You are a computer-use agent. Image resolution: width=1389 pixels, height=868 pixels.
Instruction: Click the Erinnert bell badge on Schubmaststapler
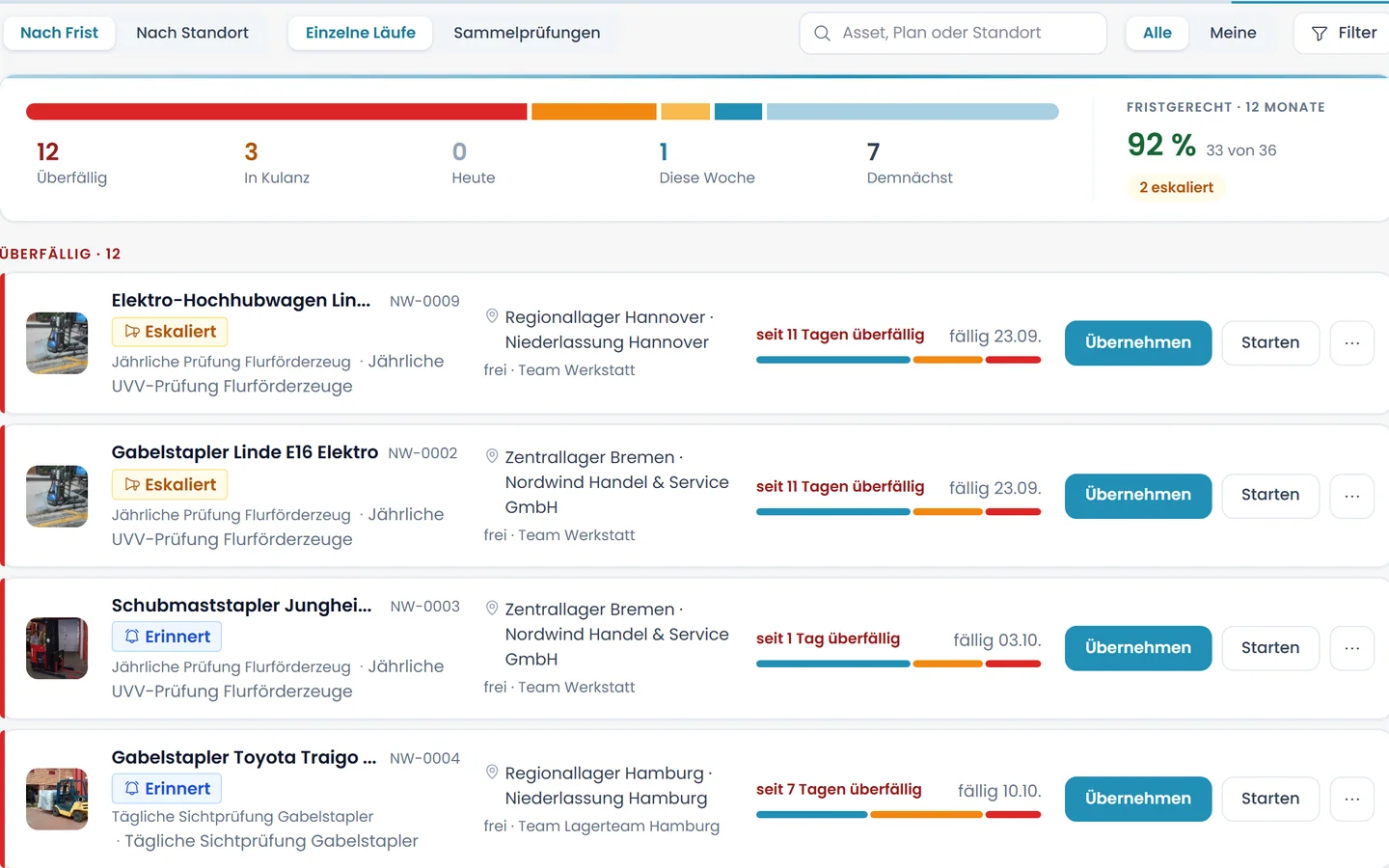point(167,637)
